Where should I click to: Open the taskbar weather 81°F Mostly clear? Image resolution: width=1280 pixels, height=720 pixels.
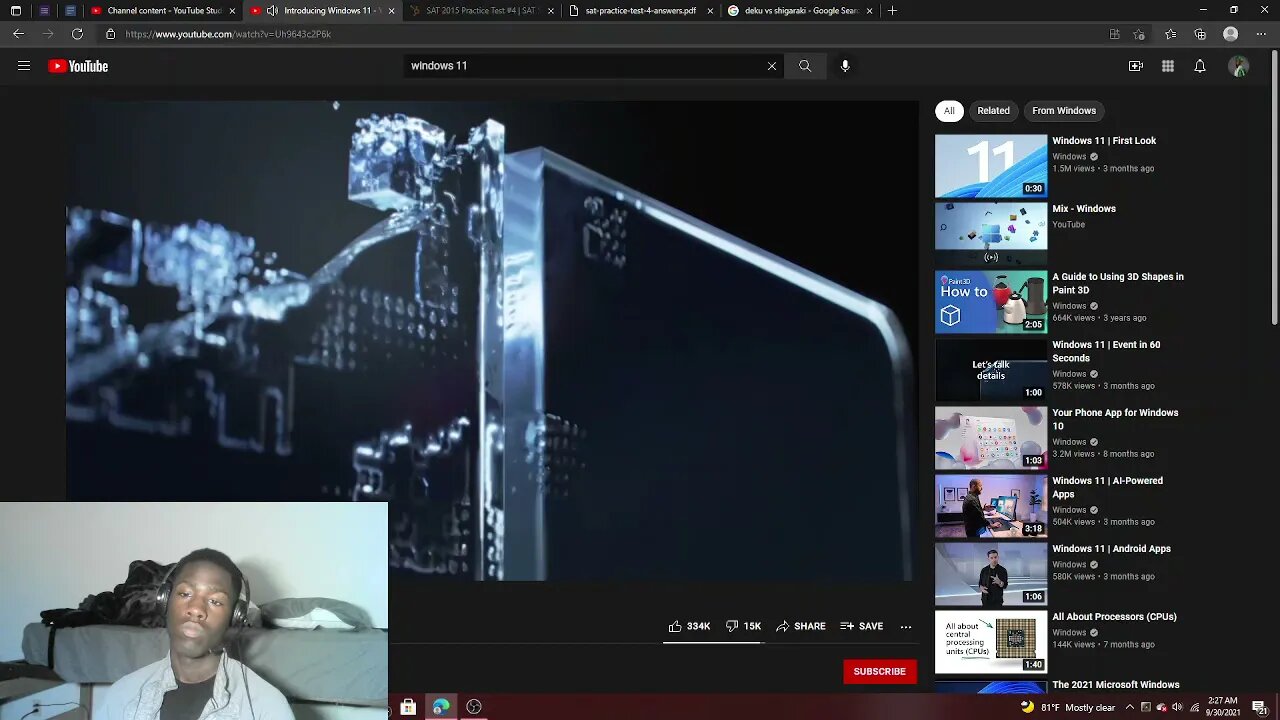[x=1067, y=707]
